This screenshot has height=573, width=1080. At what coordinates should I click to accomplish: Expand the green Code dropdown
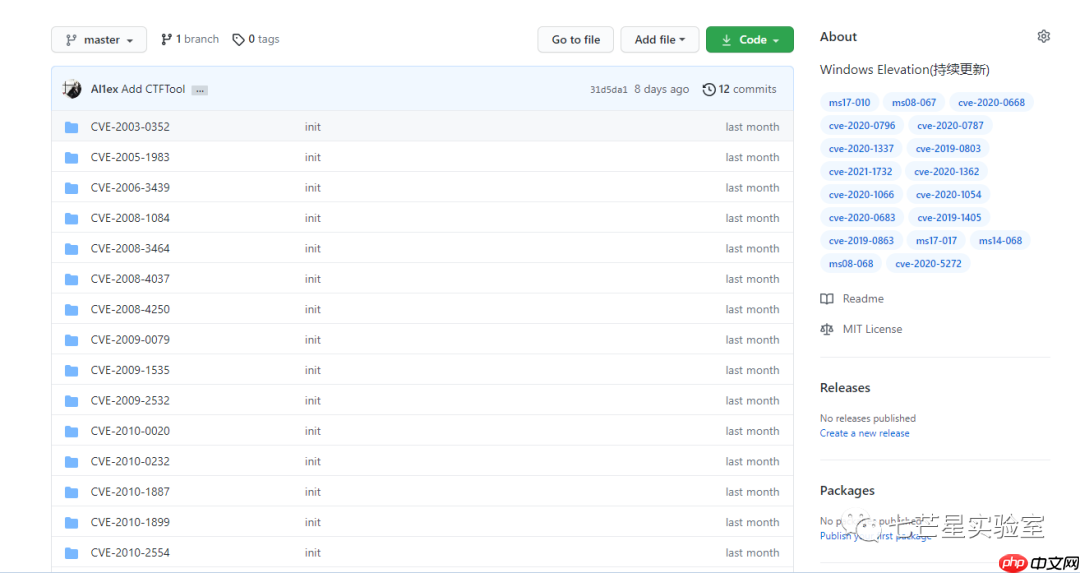click(749, 40)
